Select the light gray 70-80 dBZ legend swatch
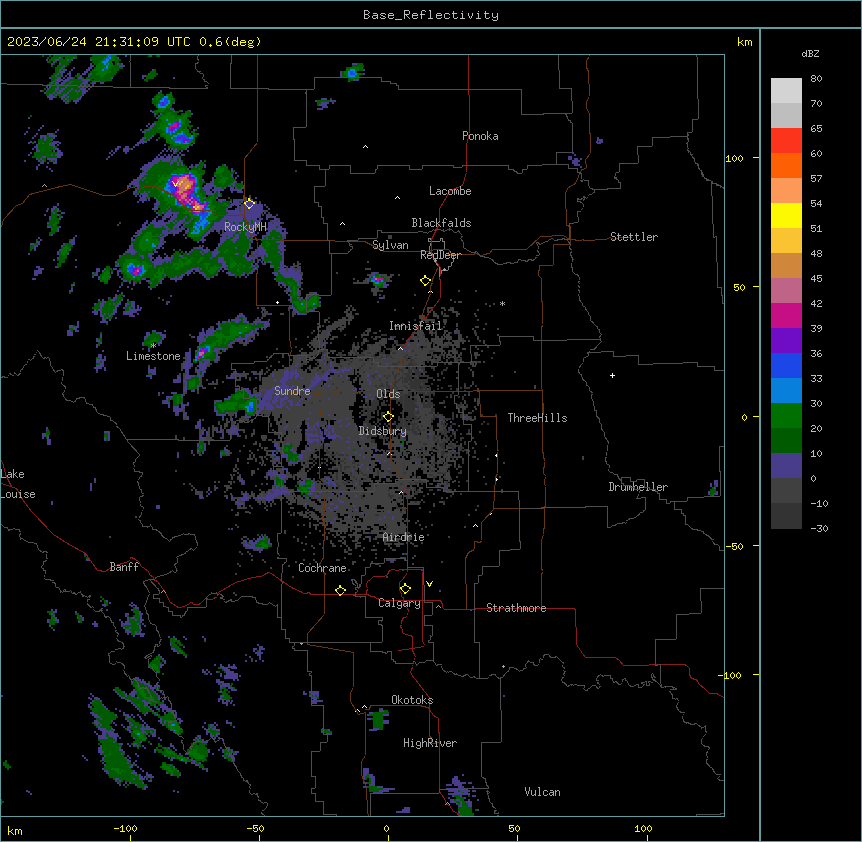Viewport: 862px width, 842px height. tap(786, 91)
